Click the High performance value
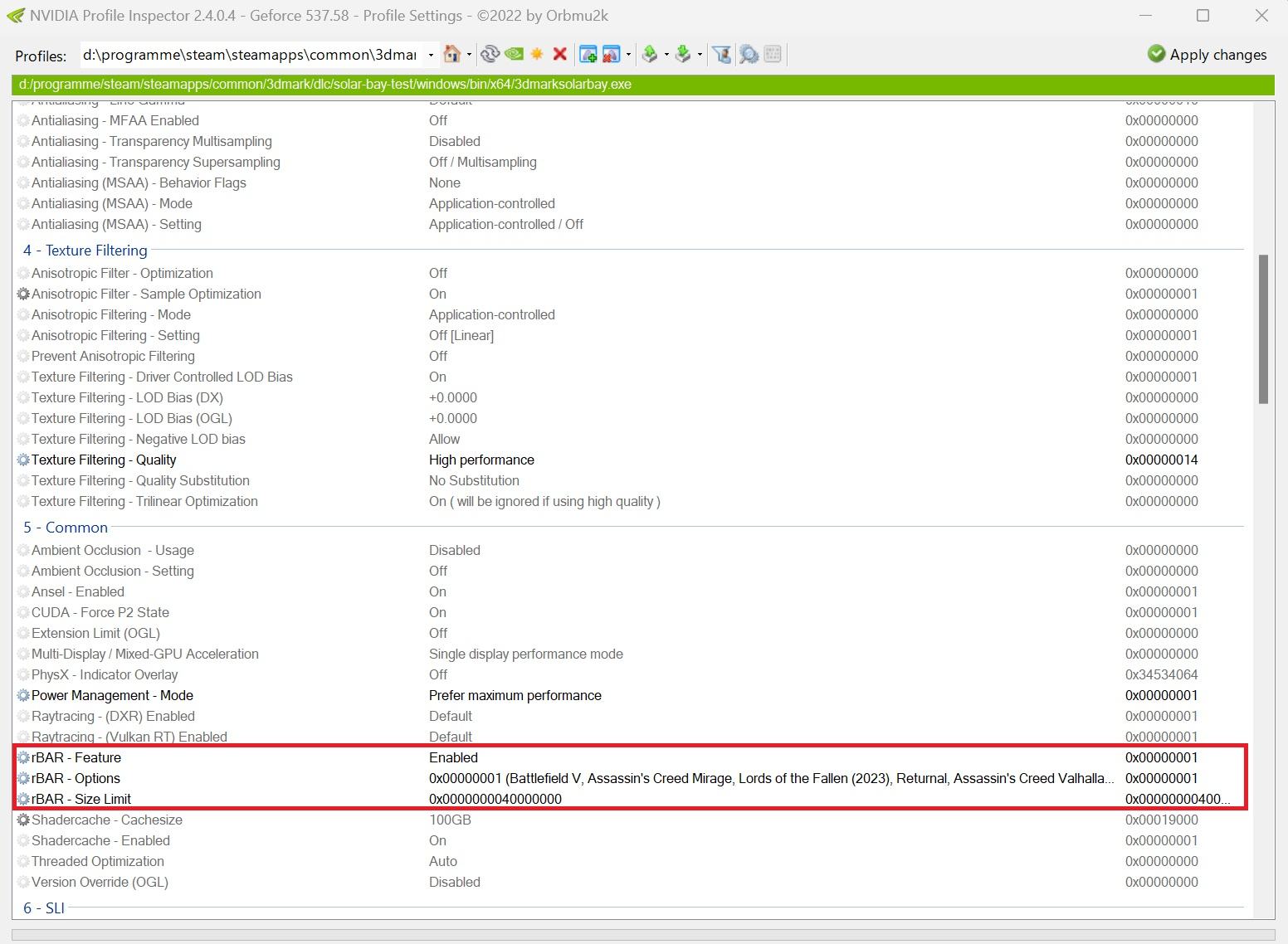 tap(481, 460)
